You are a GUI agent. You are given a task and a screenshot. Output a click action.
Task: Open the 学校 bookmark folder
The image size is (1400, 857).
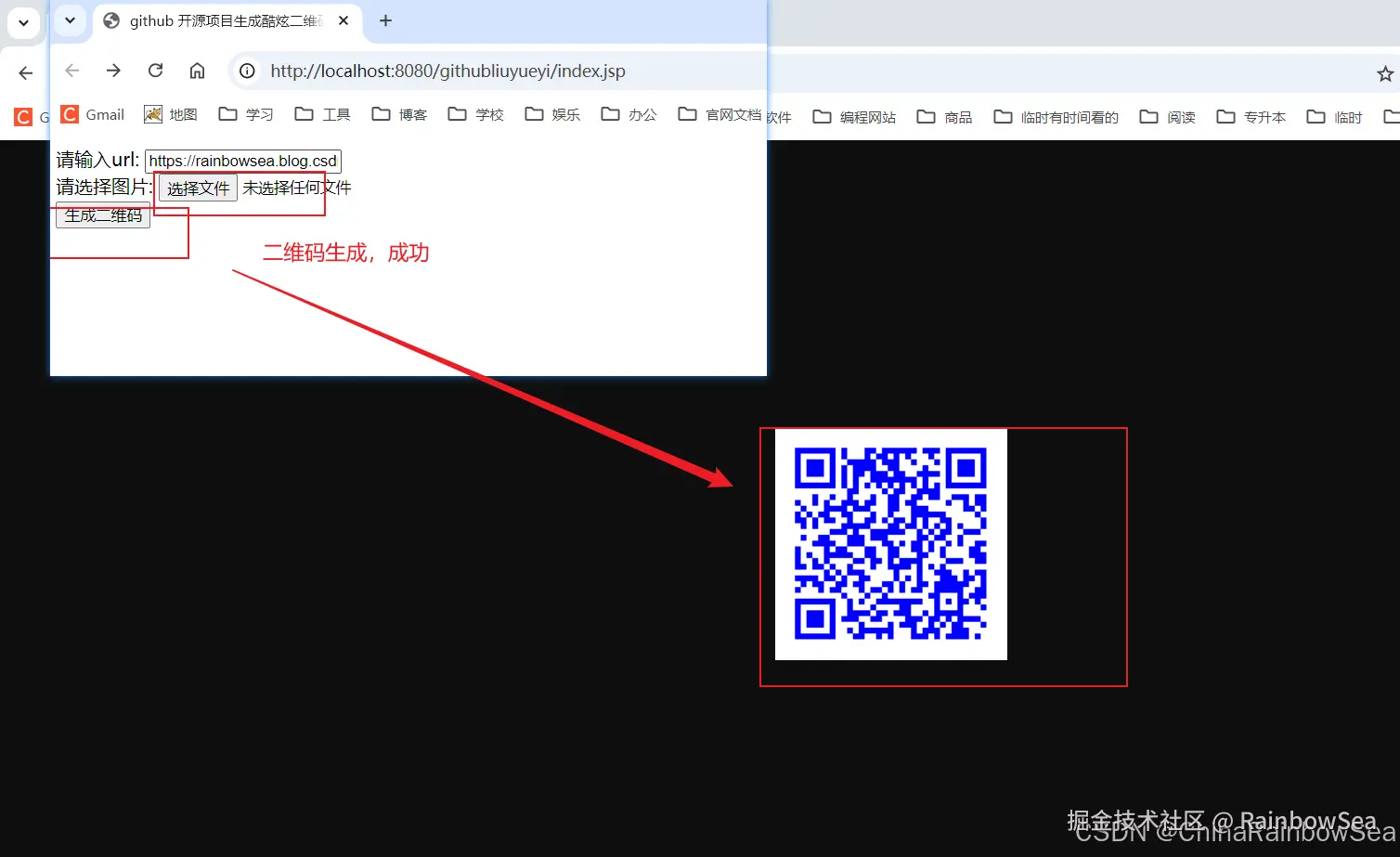(475, 114)
